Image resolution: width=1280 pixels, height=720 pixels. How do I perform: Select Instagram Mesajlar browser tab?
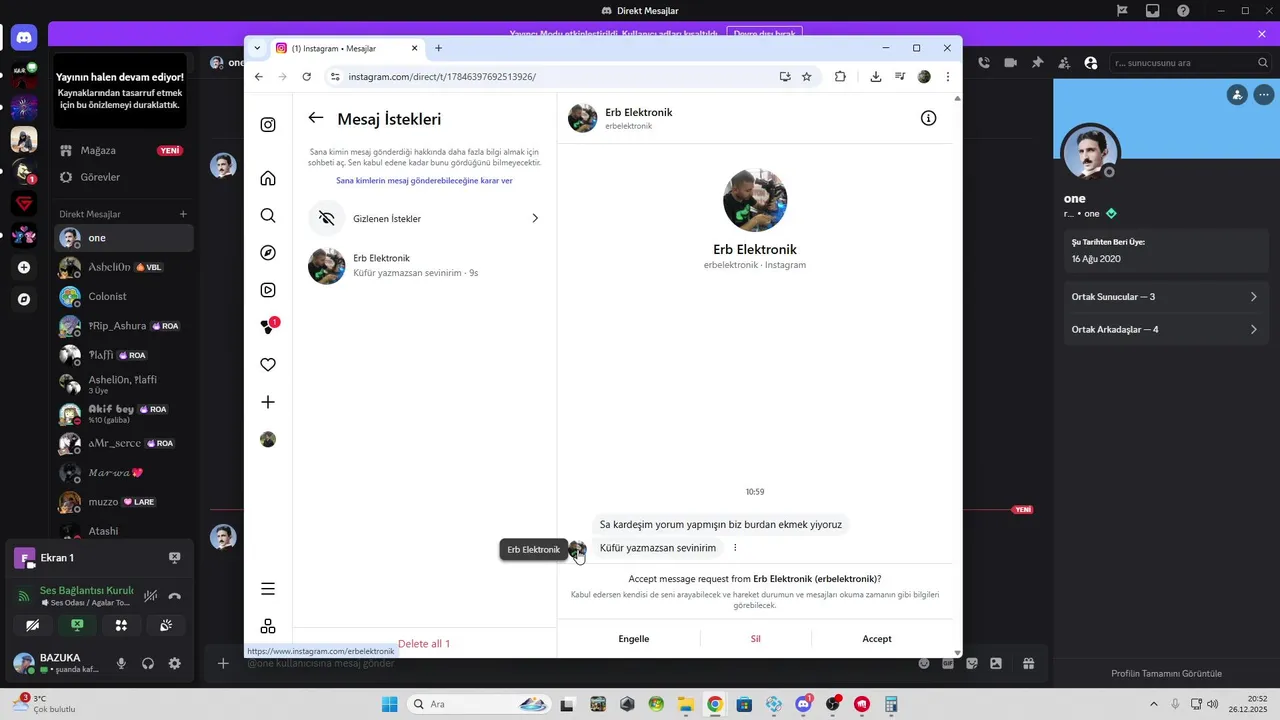pyautogui.click(x=345, y=48)
